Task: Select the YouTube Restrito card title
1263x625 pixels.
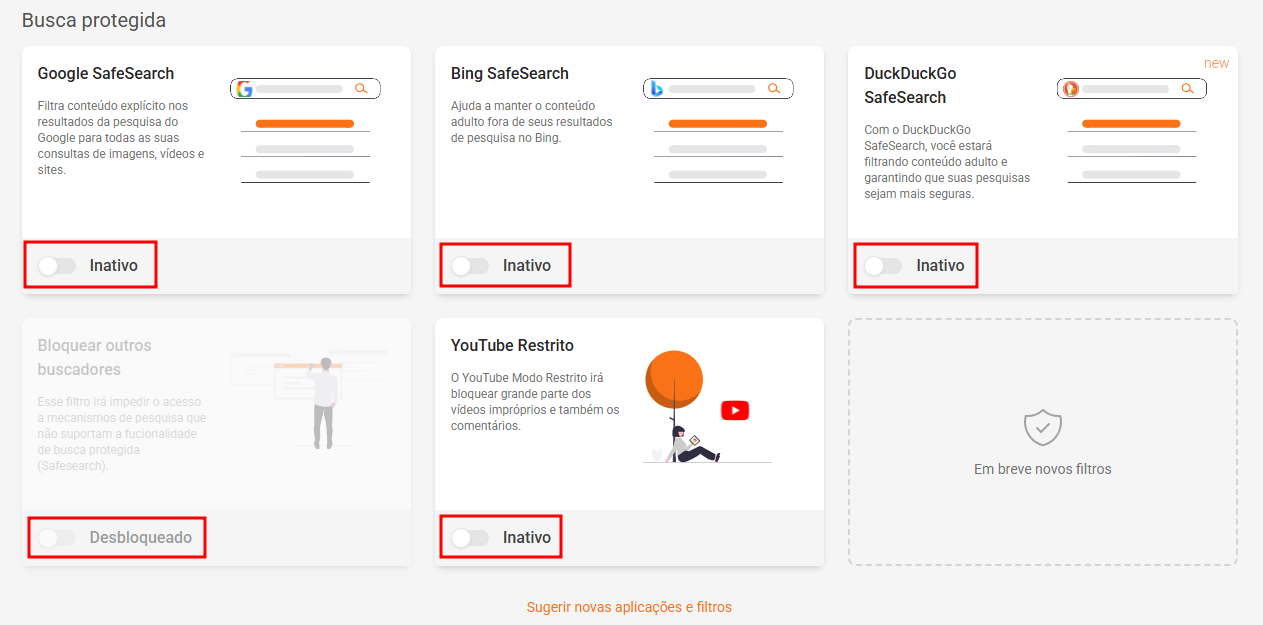Action: coord(513,345)
